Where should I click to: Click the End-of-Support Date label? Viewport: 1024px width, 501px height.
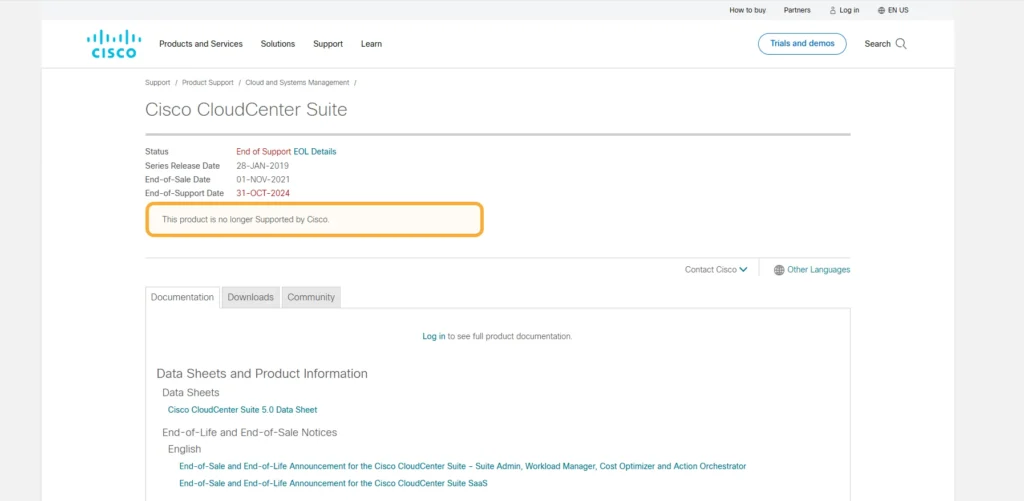(184, 193)
